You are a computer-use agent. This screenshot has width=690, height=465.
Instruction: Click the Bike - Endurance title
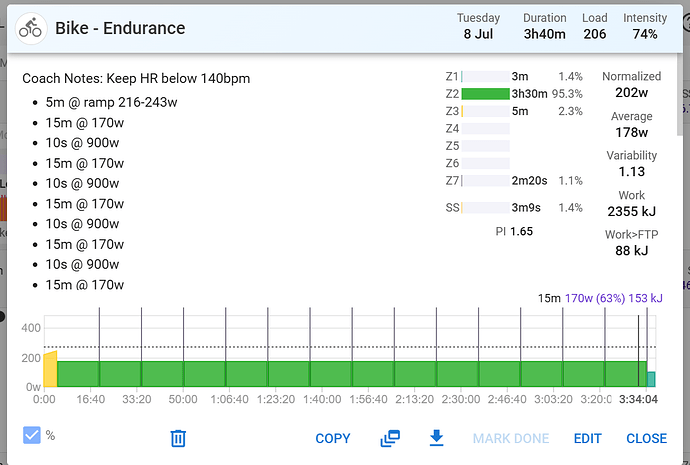pyautogui.click(x=120, y=27)
